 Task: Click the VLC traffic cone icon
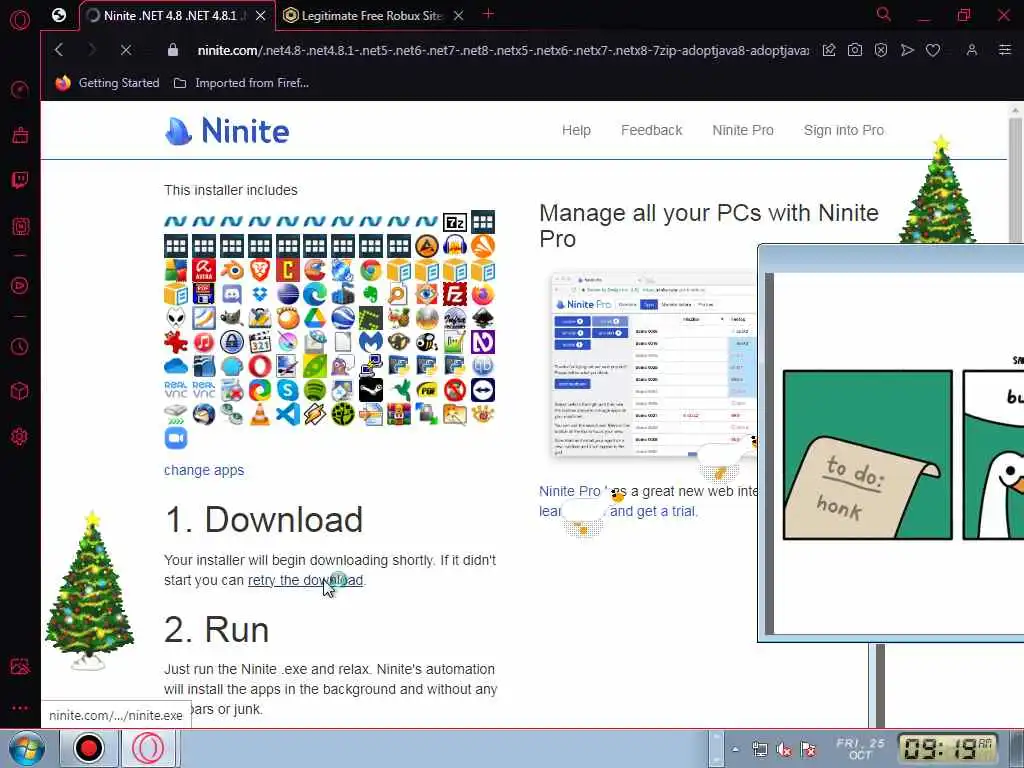pyautogui.click(x=259, y=415)
